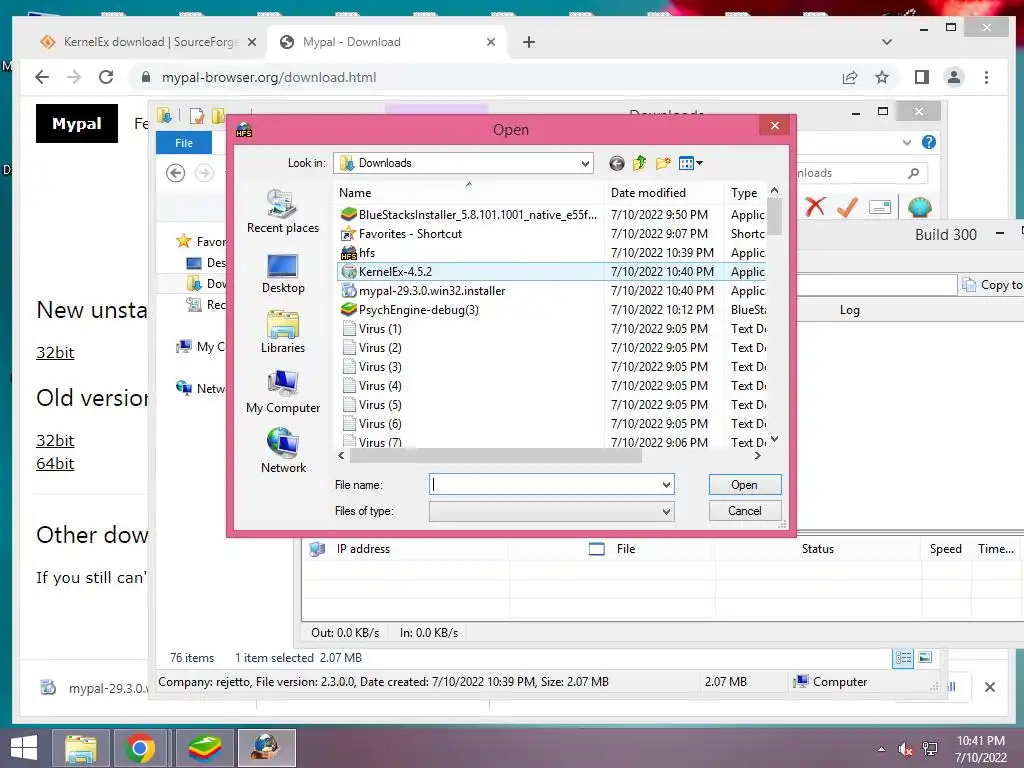Go back to last folder in Open dialog
The width and height of the screenshot is (1024, 768).
click(616, 163)
